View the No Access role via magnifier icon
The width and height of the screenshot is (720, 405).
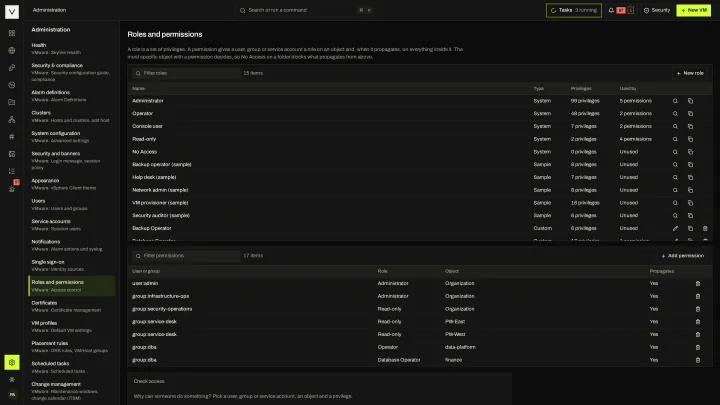click(x=675, y=152)
